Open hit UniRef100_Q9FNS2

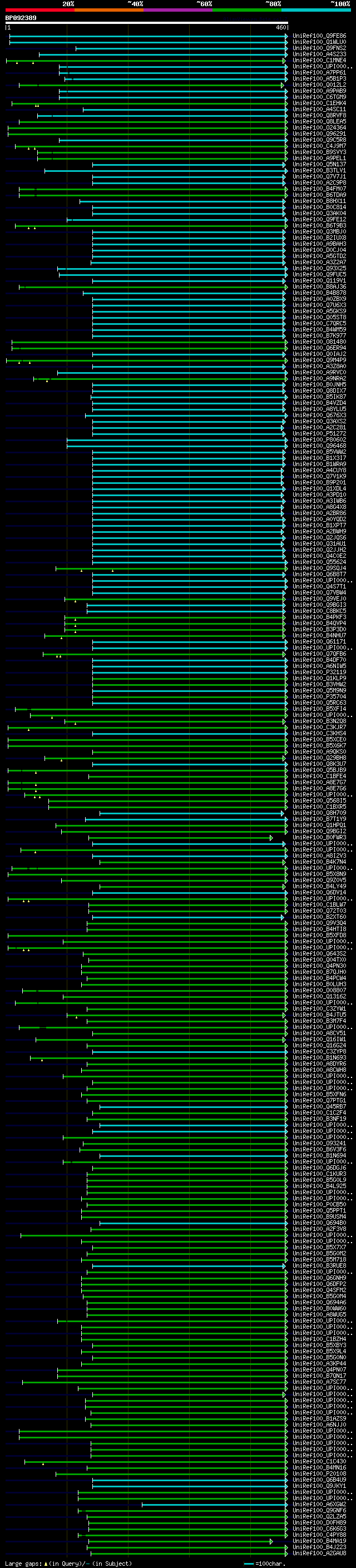click(x=319, y=48)
